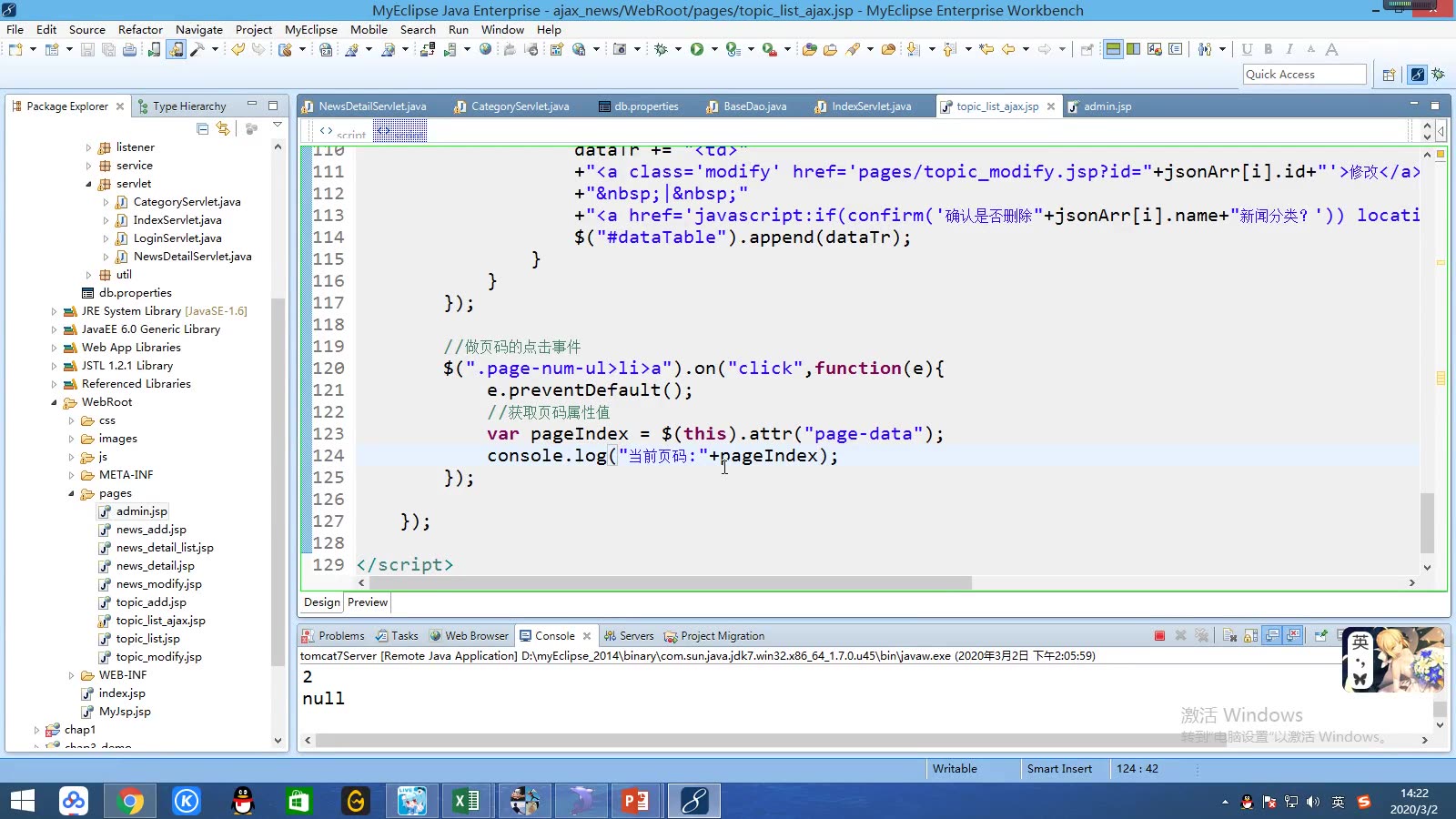
Task: Click the Back navigation arrow icon
Action: pos(1008,49)
